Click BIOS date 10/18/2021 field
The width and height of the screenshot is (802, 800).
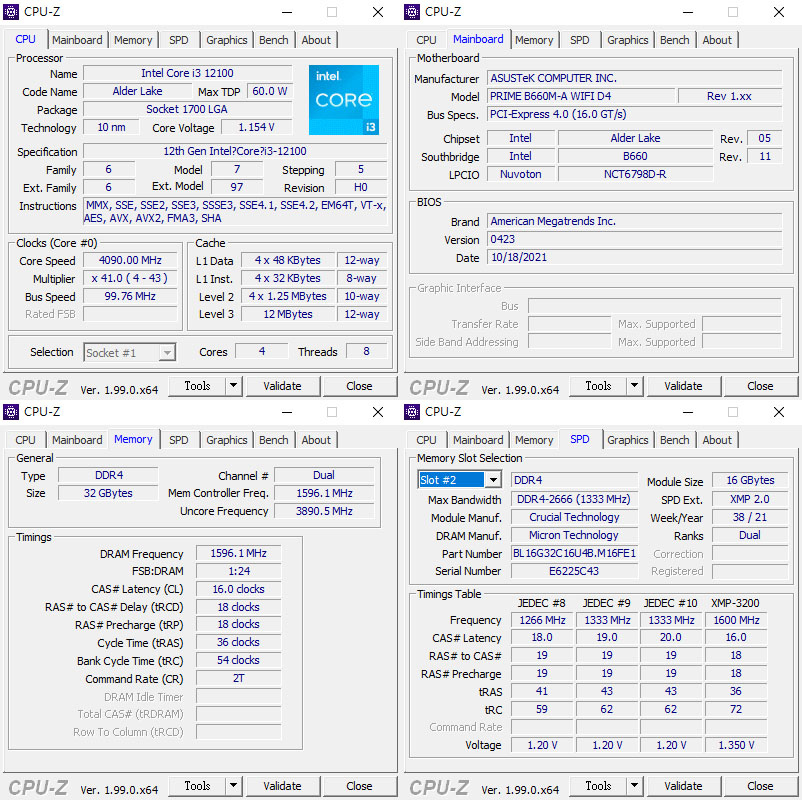[x=634, y=257]
